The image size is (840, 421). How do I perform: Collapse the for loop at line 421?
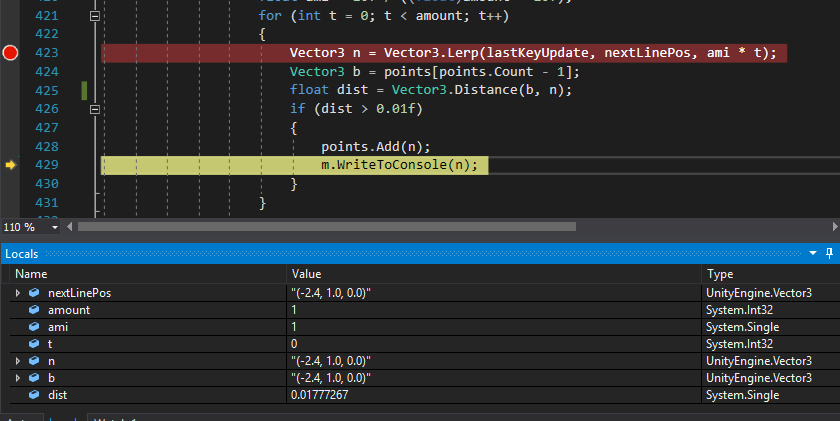click(95, 16)
